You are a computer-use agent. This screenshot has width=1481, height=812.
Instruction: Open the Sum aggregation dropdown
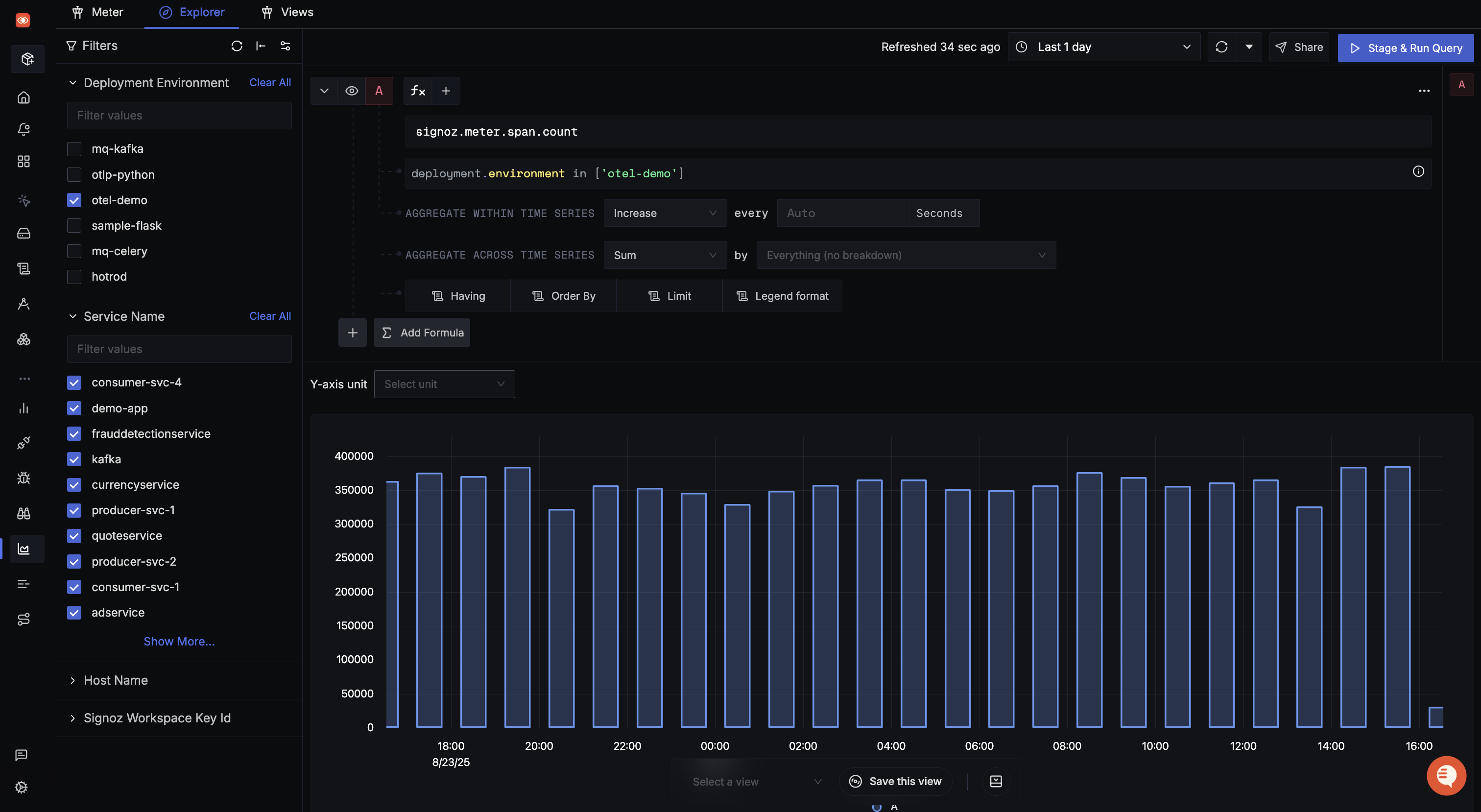click(665, 255)
